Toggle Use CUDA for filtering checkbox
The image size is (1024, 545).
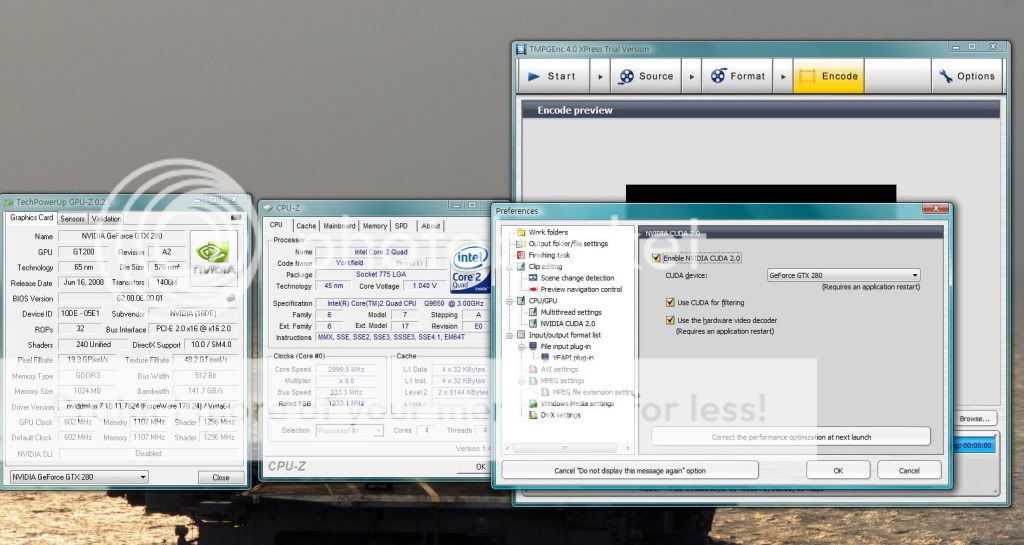(669, 302)
